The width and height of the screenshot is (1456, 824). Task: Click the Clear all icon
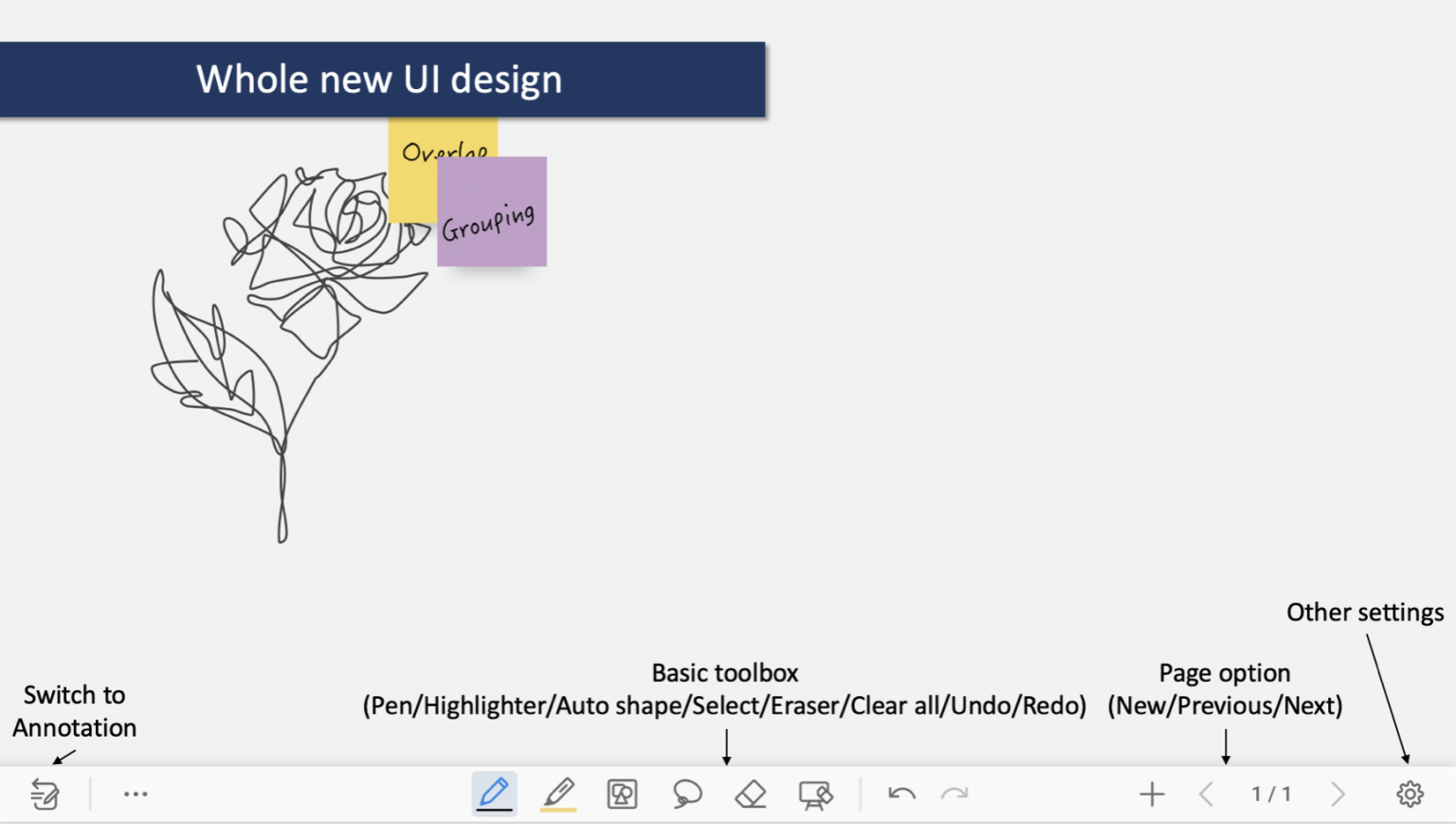[815, 795]
